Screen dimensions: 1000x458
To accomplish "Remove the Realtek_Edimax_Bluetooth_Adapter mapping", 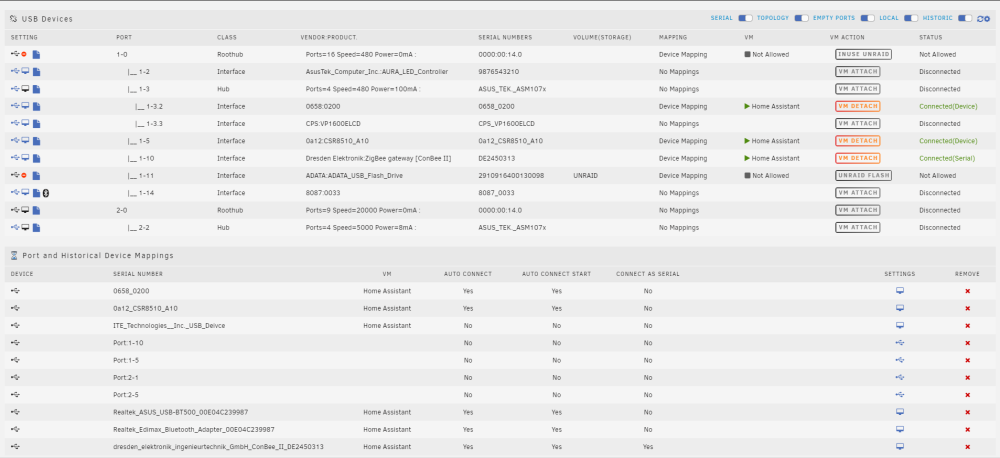I will pyautogui.click(x=967, y=429).
